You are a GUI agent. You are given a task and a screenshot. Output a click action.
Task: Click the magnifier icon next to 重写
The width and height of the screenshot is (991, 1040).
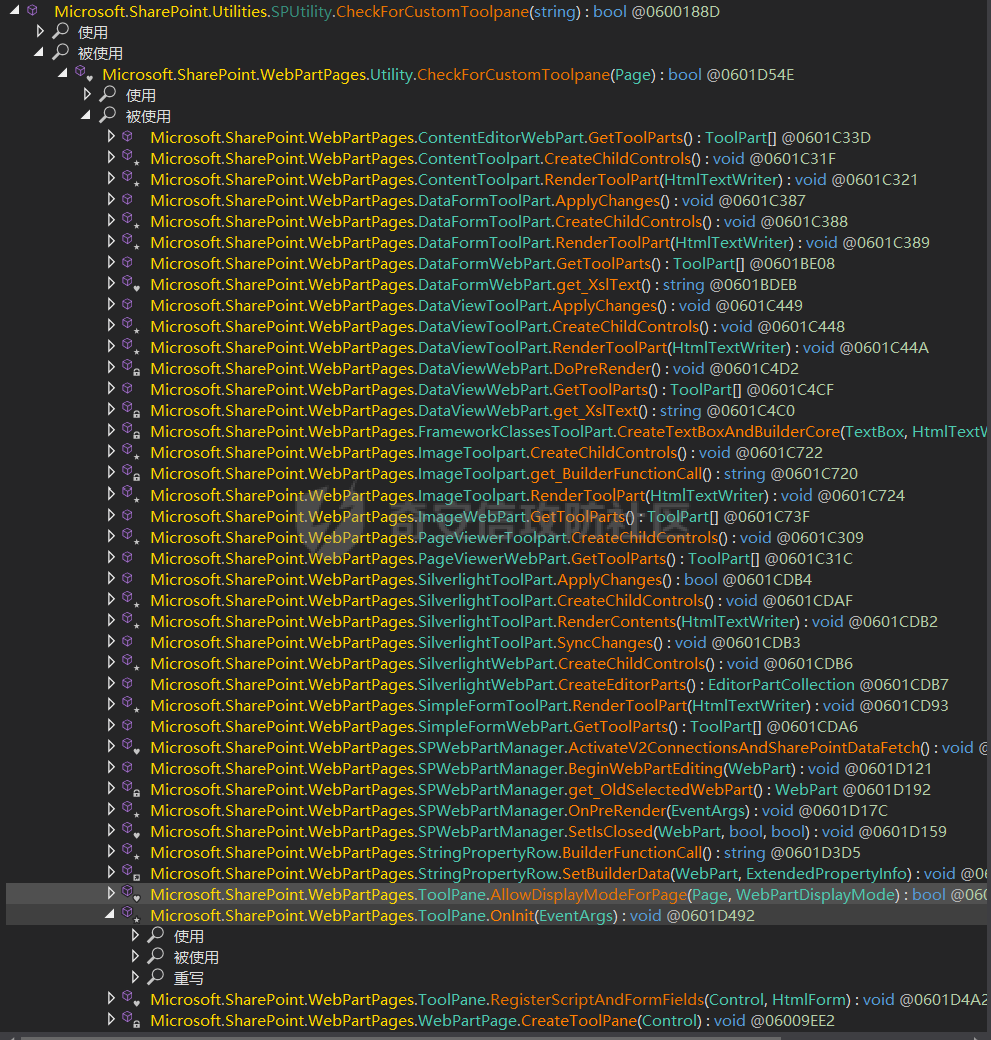tap(156, 977)
